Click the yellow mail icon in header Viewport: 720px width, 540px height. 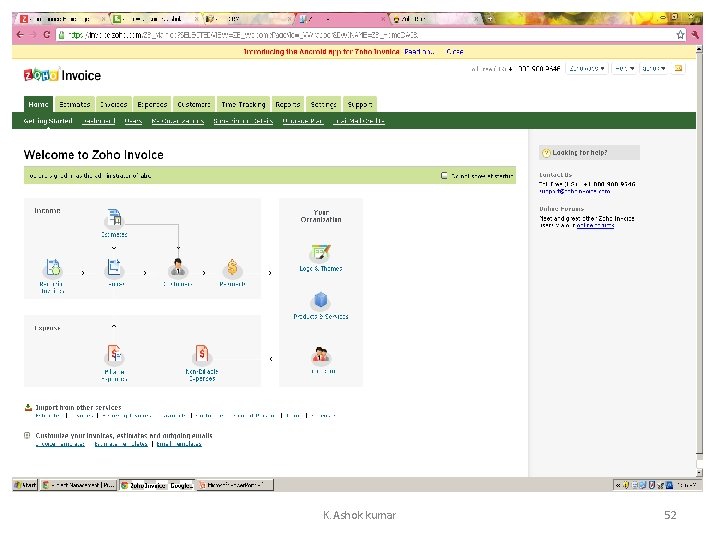678,68
